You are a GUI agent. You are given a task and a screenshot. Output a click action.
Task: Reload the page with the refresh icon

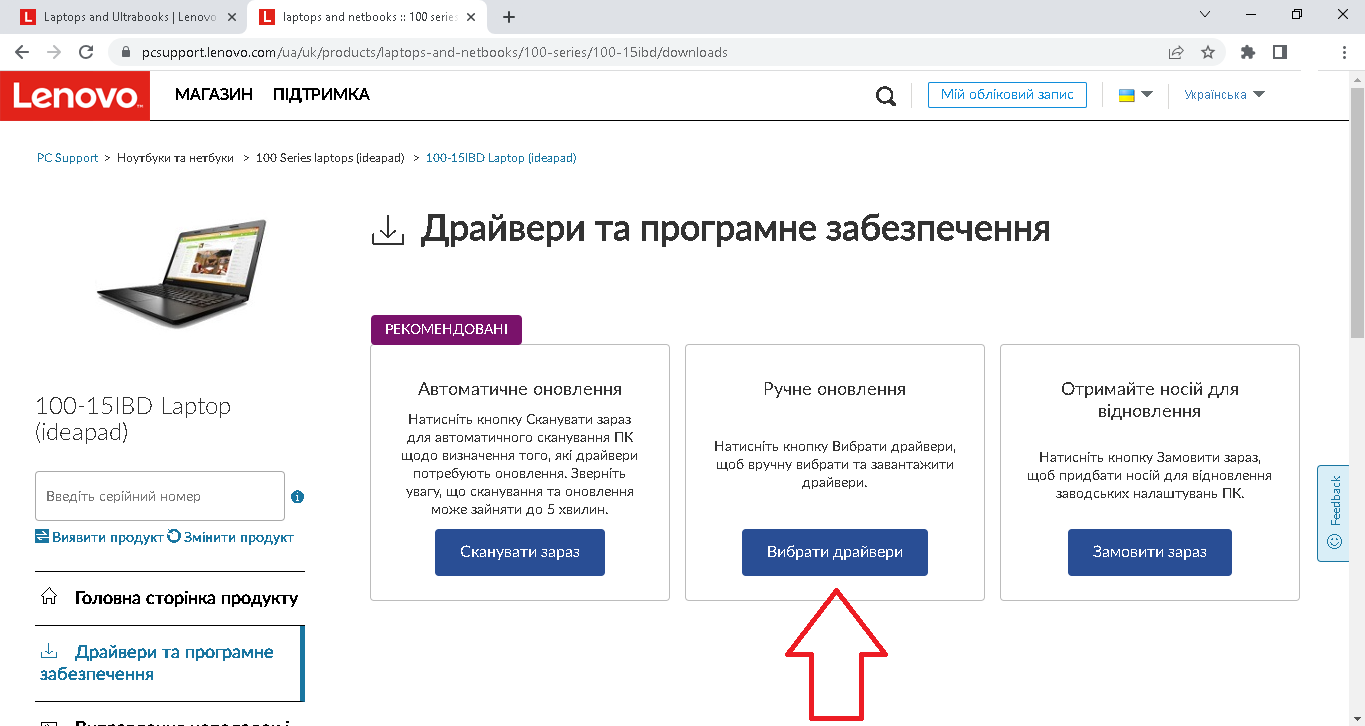tap(86, 52)
